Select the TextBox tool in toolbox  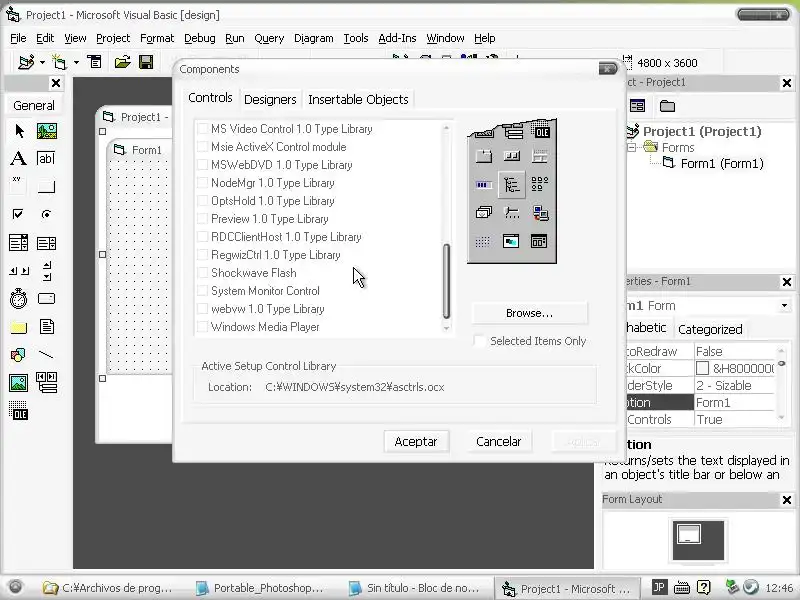tap(46, 158)
